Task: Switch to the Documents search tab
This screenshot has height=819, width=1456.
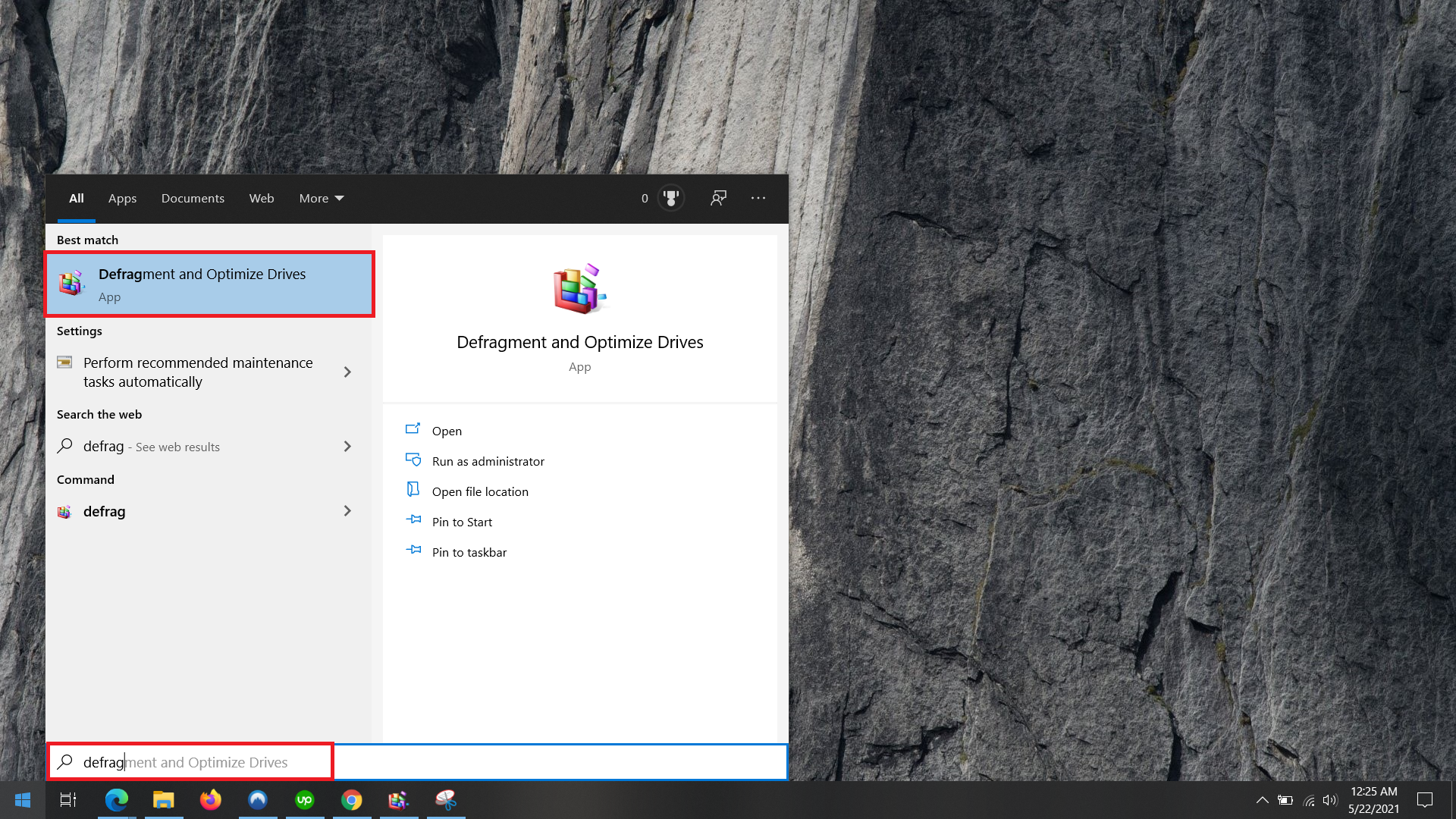Action: 193,198
